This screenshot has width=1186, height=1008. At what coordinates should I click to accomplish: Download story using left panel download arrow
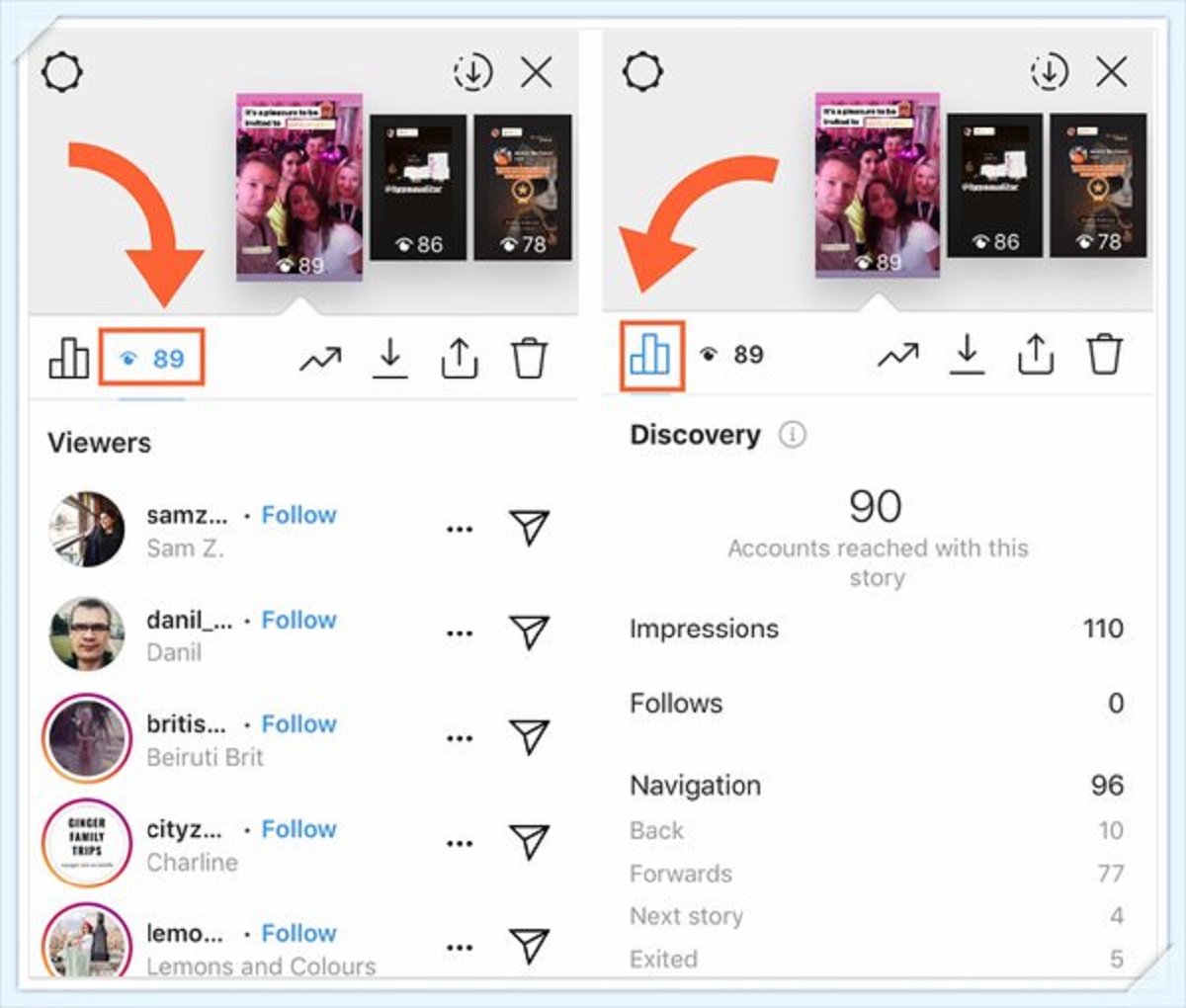(x=390, y=359)
